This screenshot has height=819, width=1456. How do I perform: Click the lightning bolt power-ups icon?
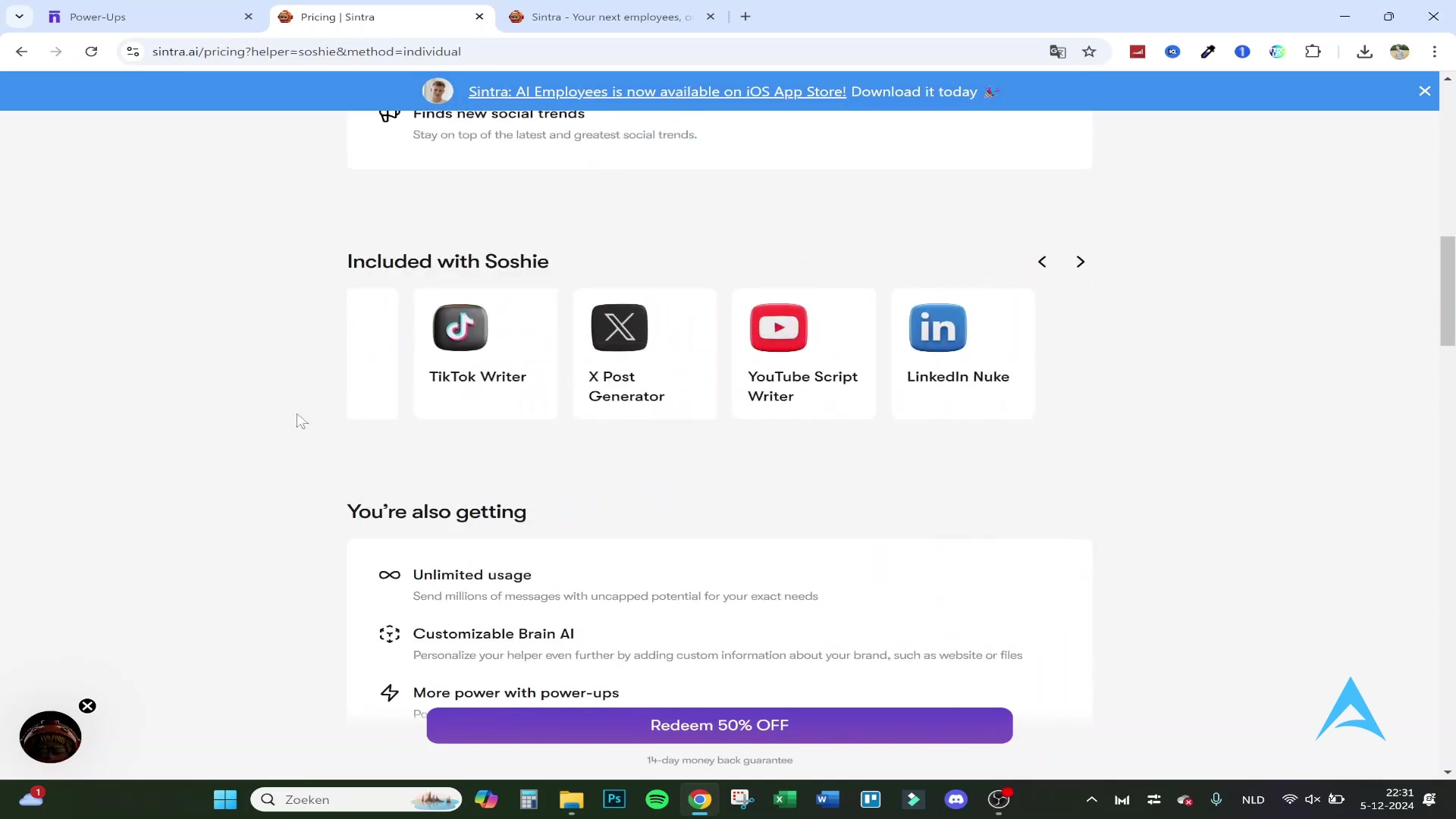tap(390, 692)
